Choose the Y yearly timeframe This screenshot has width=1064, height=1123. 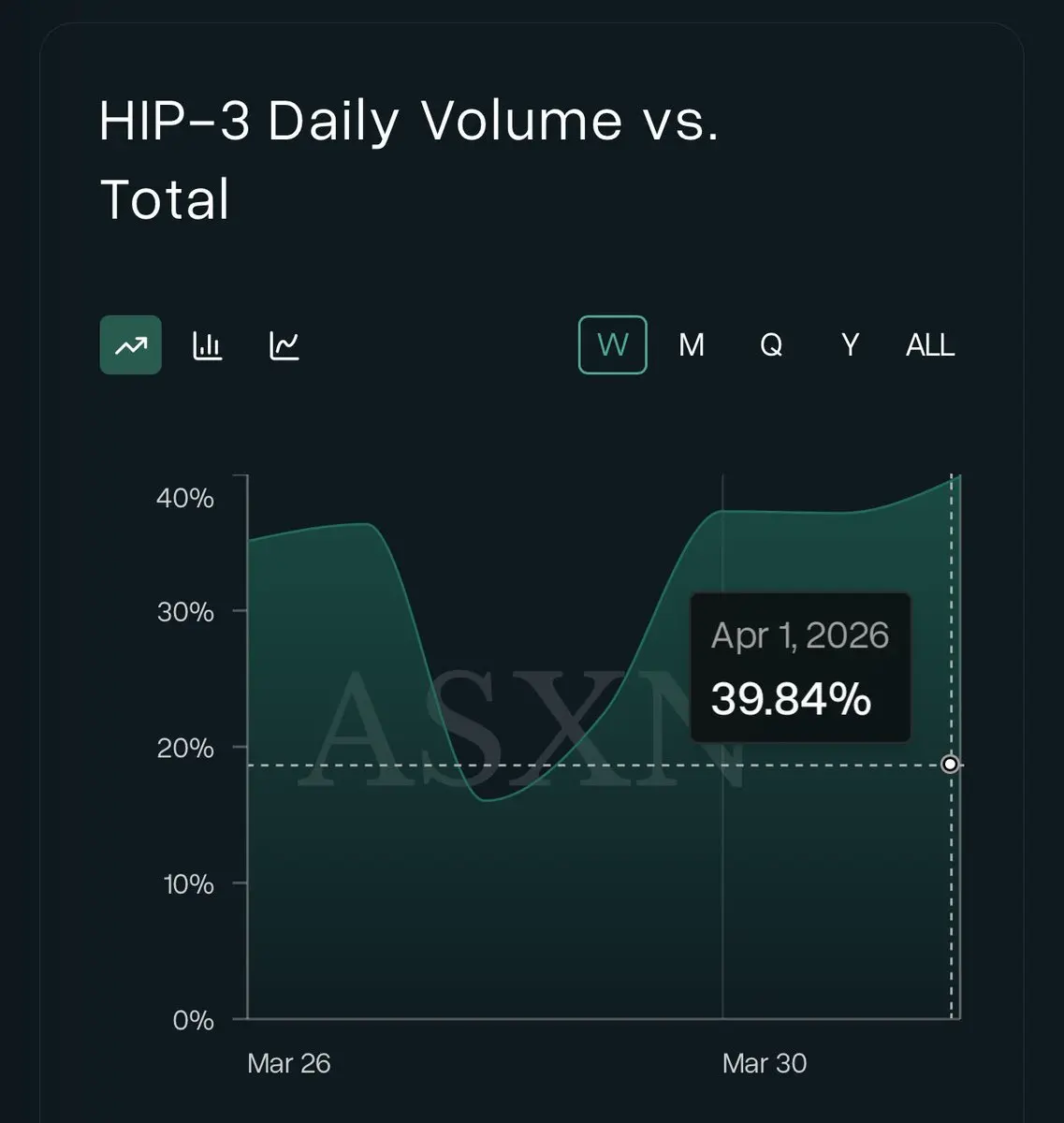pos(850,345)
